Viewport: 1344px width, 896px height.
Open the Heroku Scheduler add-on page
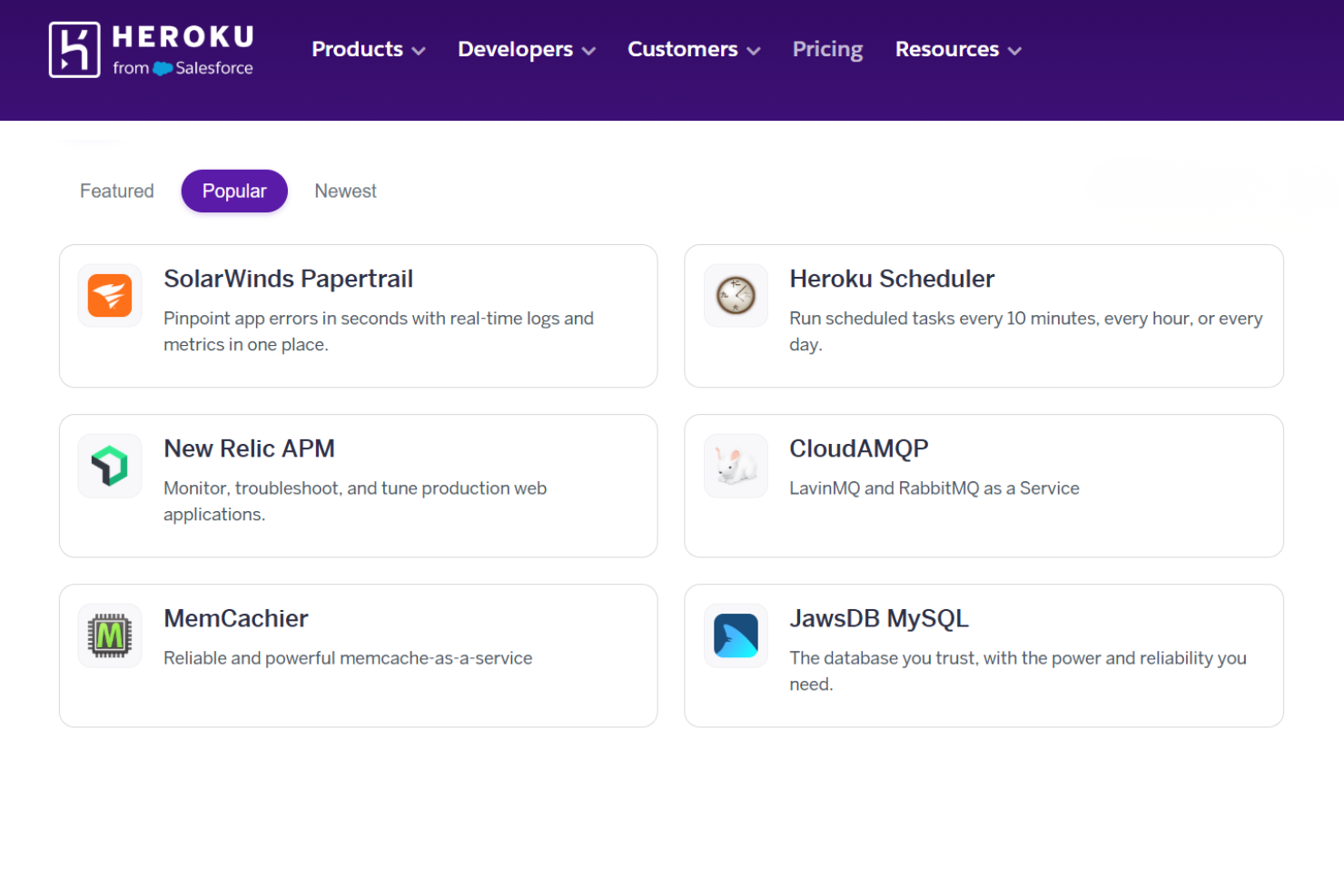(x=892, y=279)
